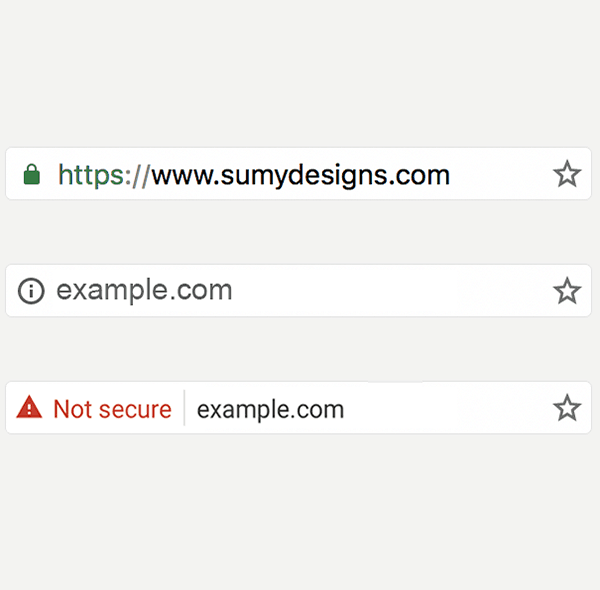Click the red 'Not secure' label
Image resolution: width=600 pixels, height=590 pixels.
pos(112,409)
